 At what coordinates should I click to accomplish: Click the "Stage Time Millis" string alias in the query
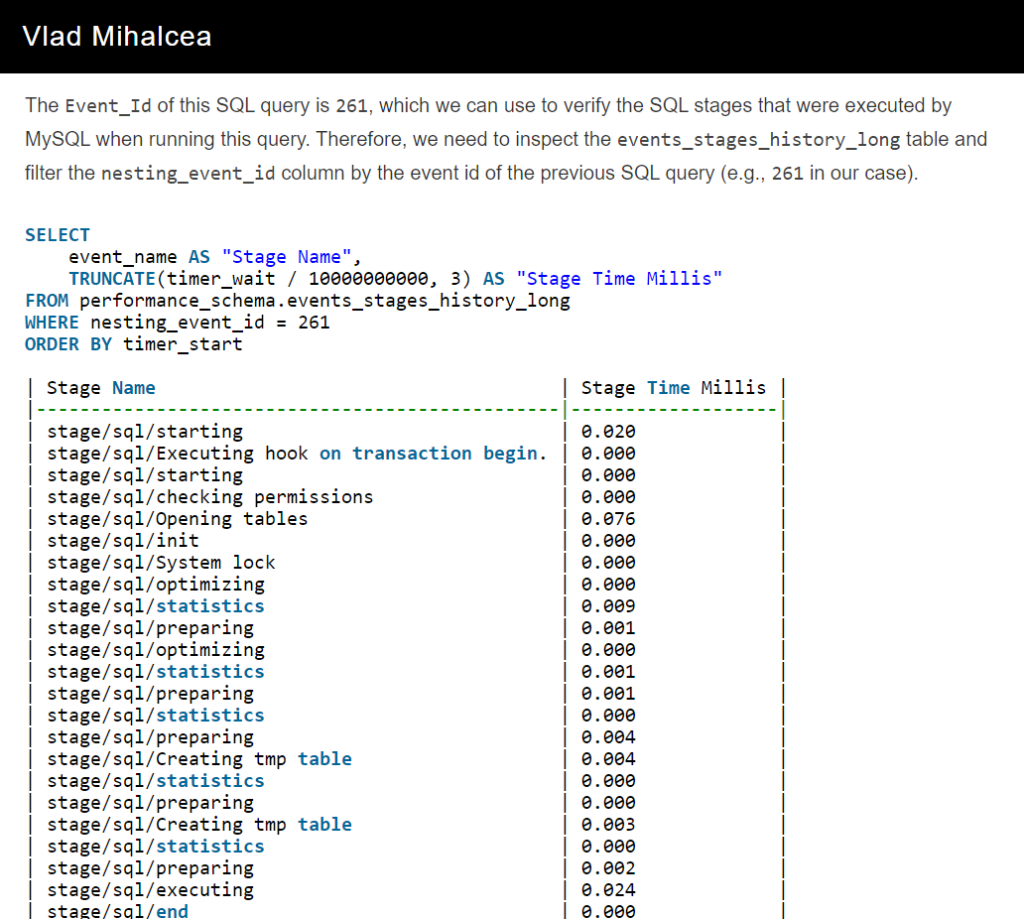(x=618, y=278)
